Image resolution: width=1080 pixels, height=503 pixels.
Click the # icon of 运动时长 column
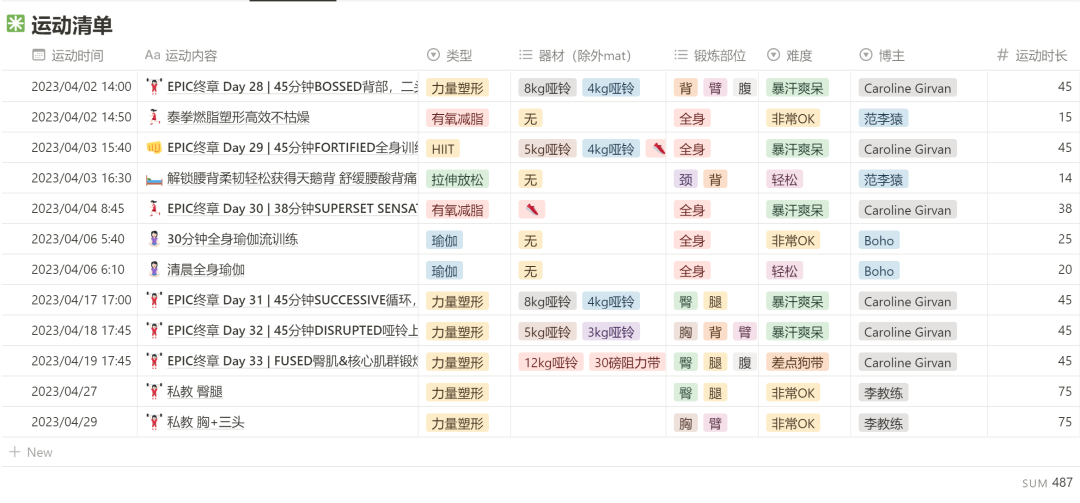1002,55
